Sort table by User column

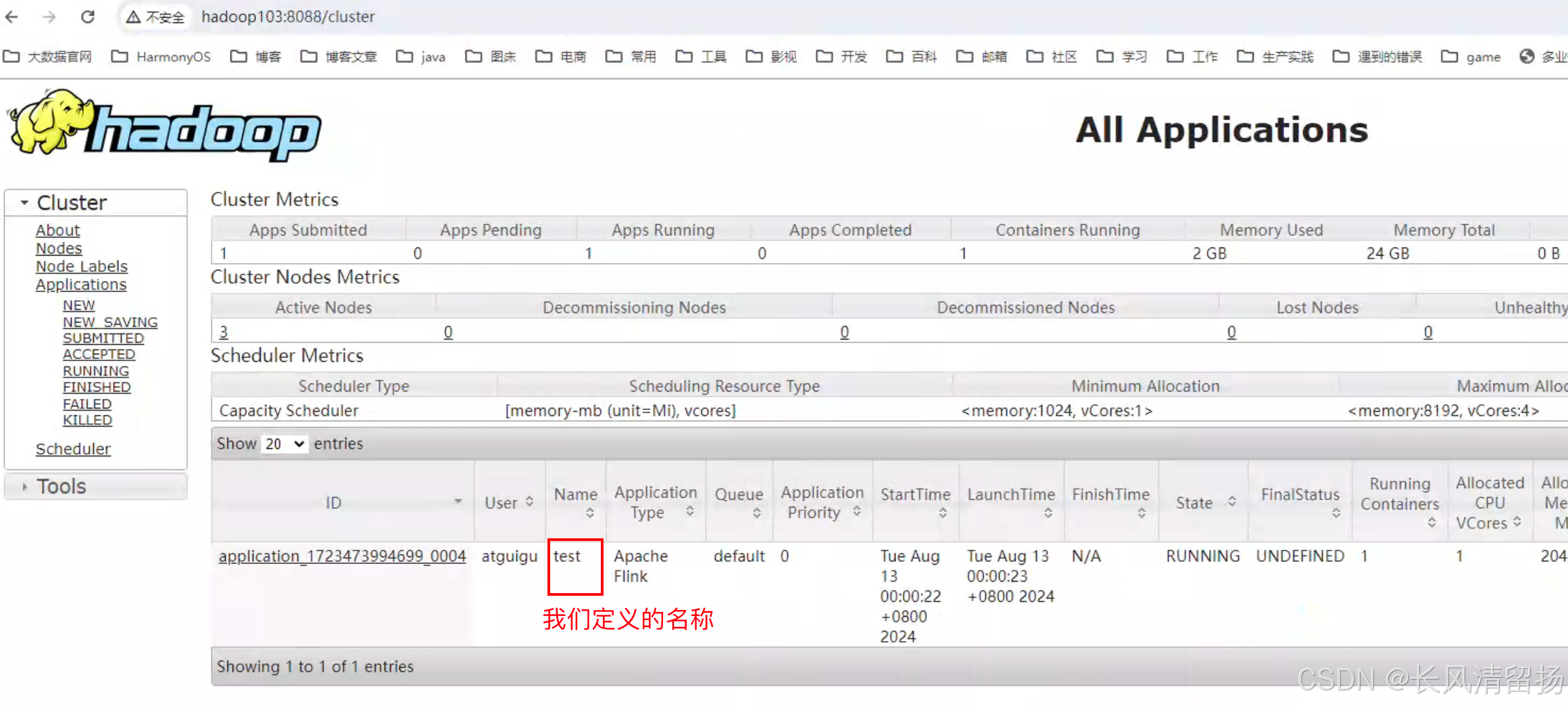pyautogui.click(x=510, y=502)
